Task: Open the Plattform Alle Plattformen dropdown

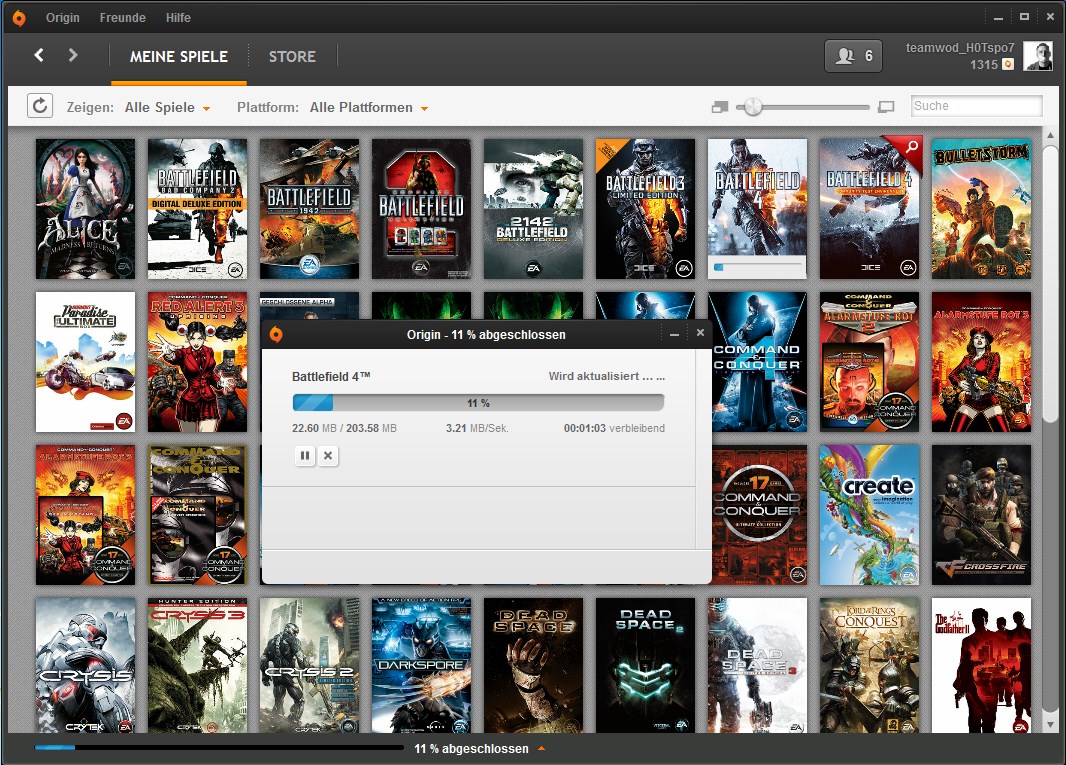Action: tap(368, 107)
